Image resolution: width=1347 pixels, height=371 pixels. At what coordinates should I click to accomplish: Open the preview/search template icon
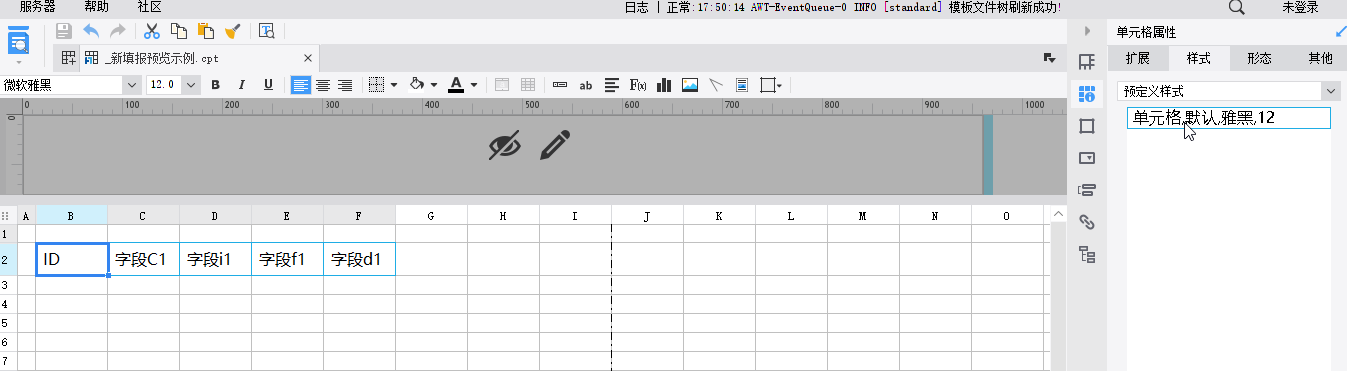pyautogui.click(x=266, y=31)
